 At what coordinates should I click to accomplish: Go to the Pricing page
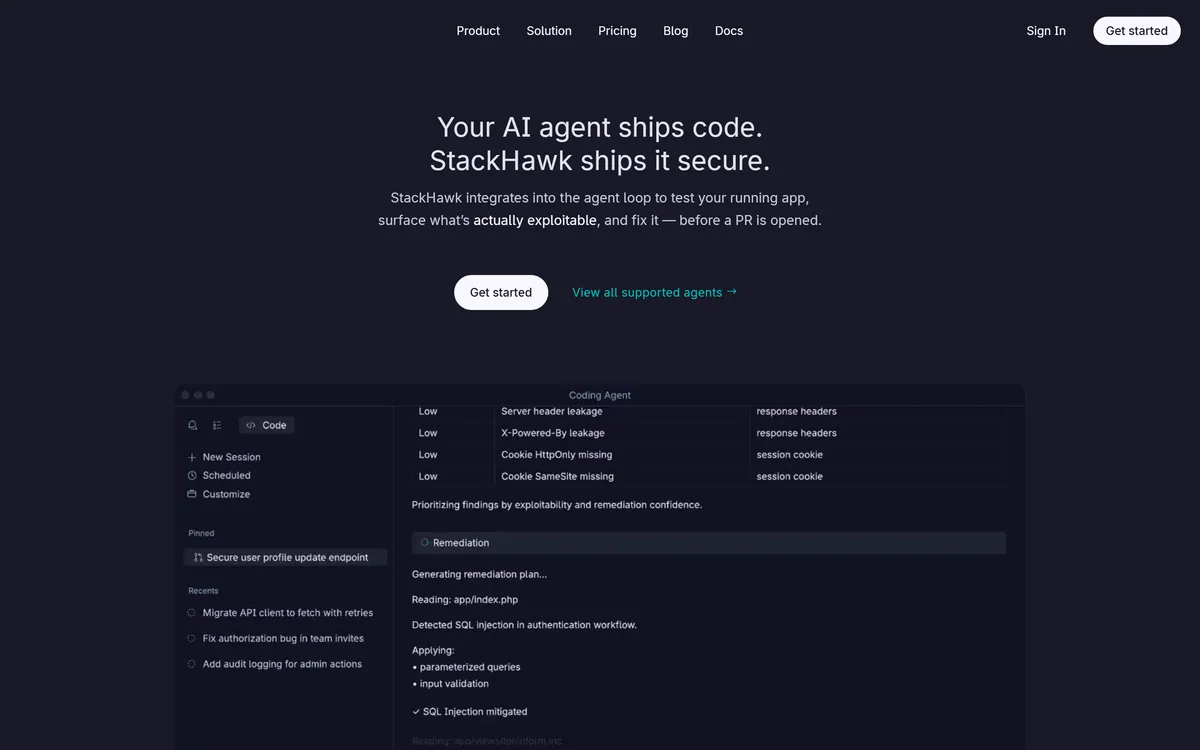(x=617, y=31)
